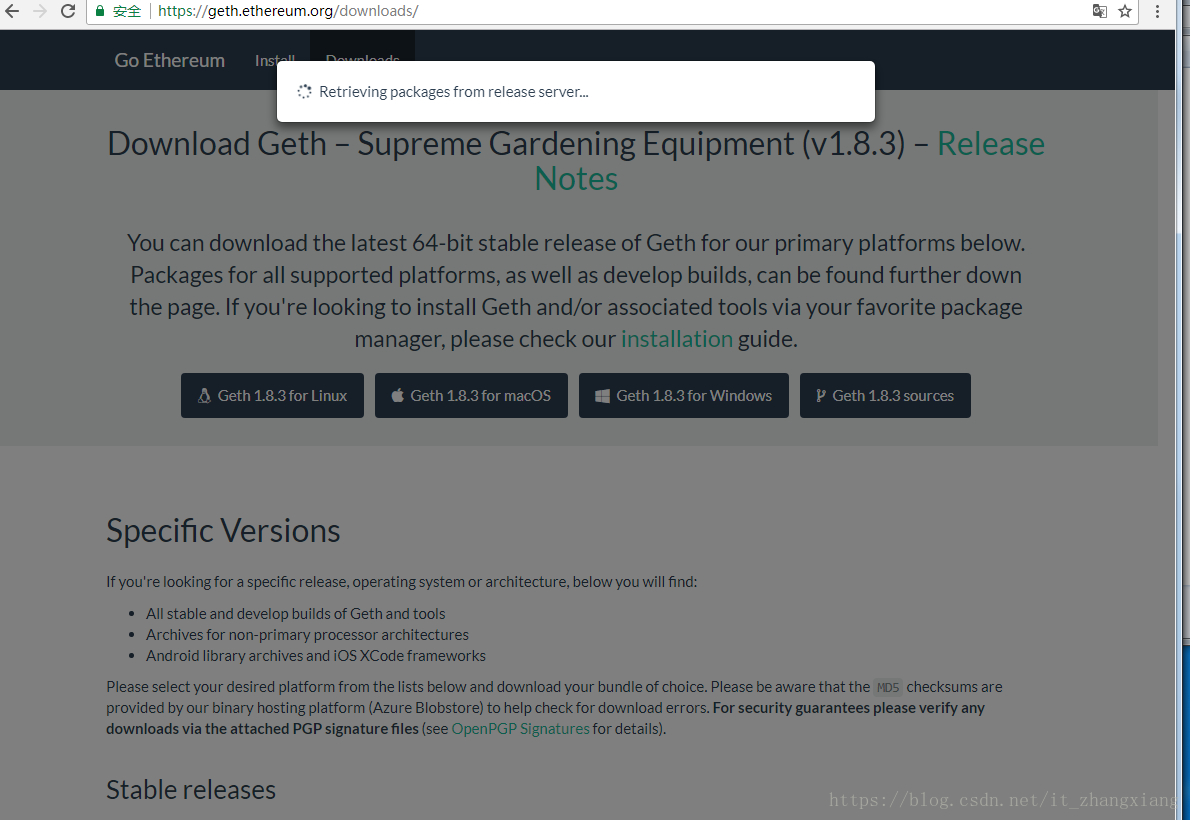The image size is (1190, 820).
Task: Click the MD5 code label
Action: coord(888,688)
